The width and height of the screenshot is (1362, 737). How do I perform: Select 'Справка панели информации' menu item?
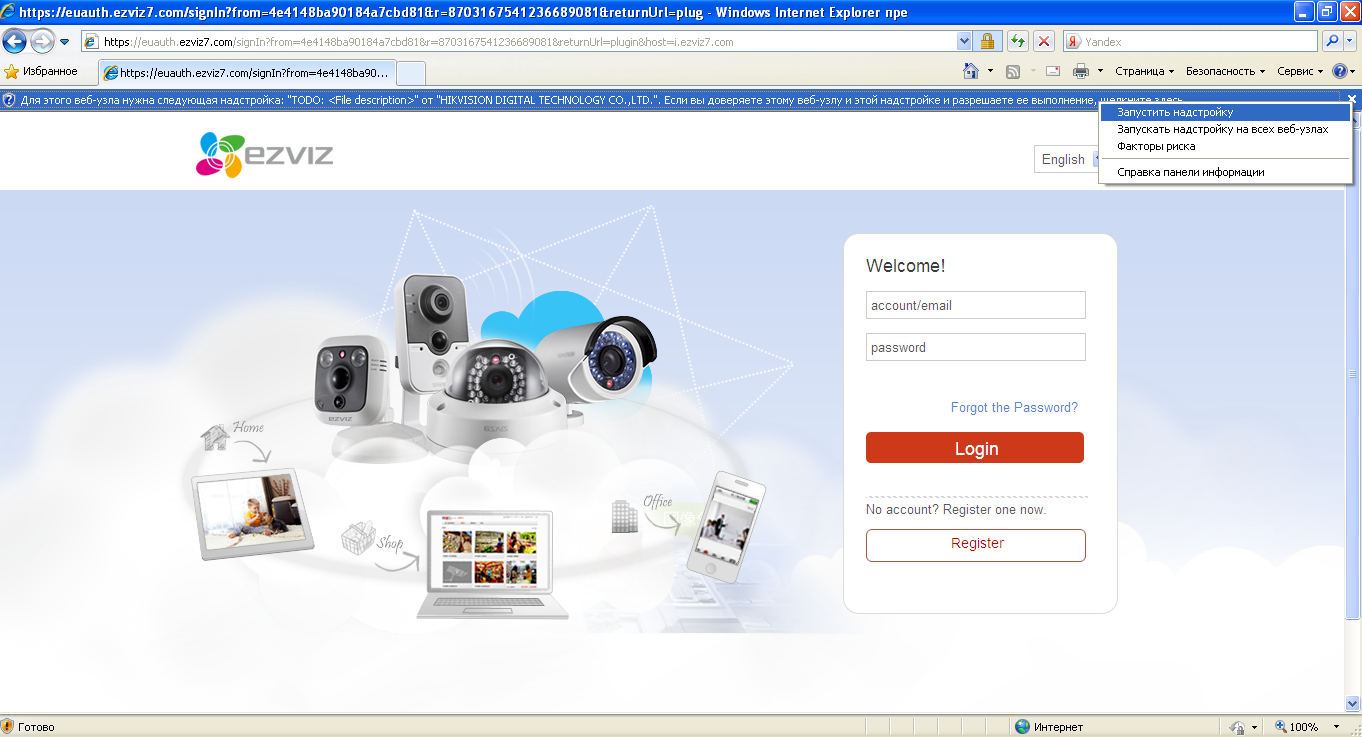1190,172
